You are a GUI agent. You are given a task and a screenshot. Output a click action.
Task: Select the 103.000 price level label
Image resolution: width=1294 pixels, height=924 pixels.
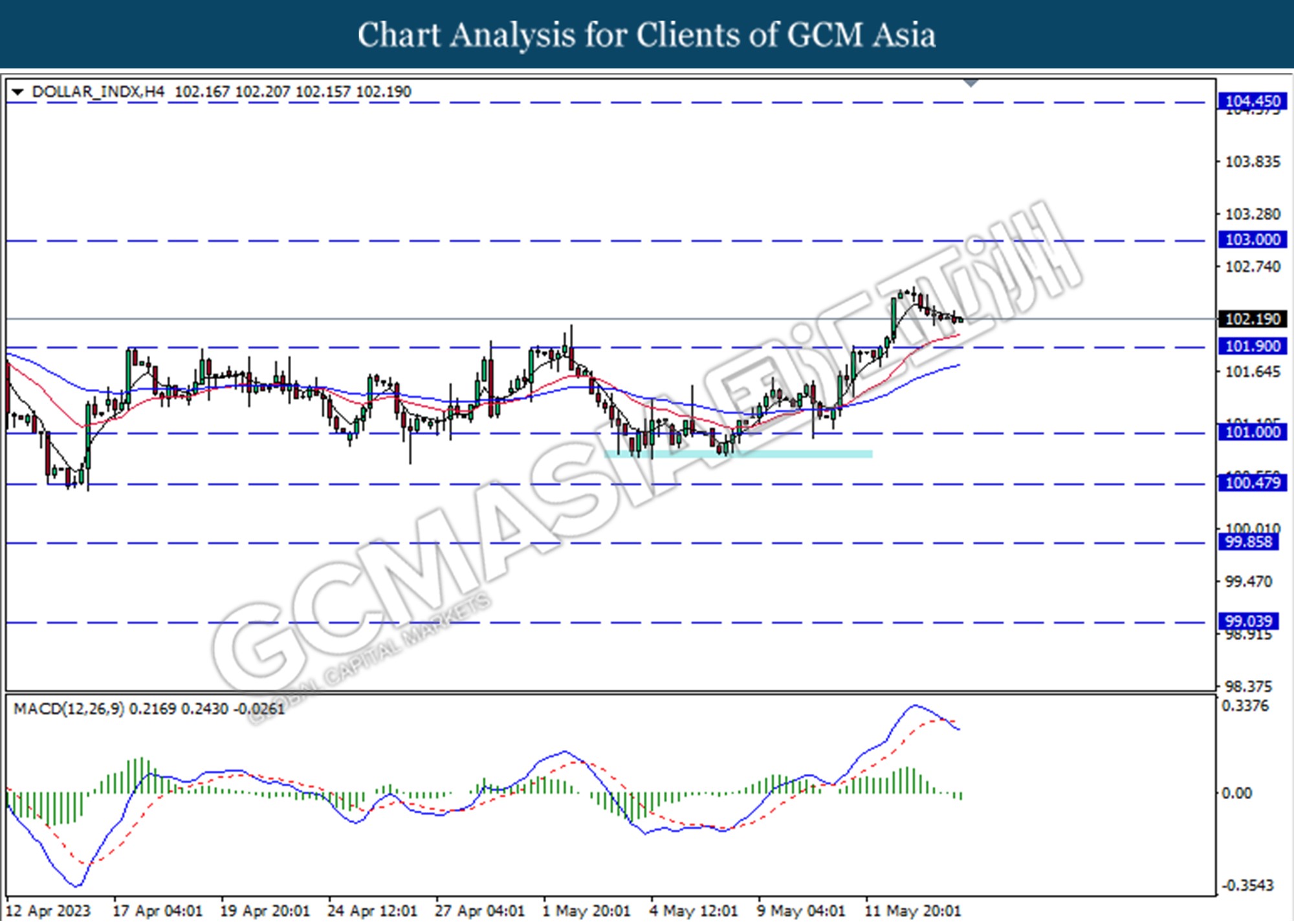coord(1253,239)
